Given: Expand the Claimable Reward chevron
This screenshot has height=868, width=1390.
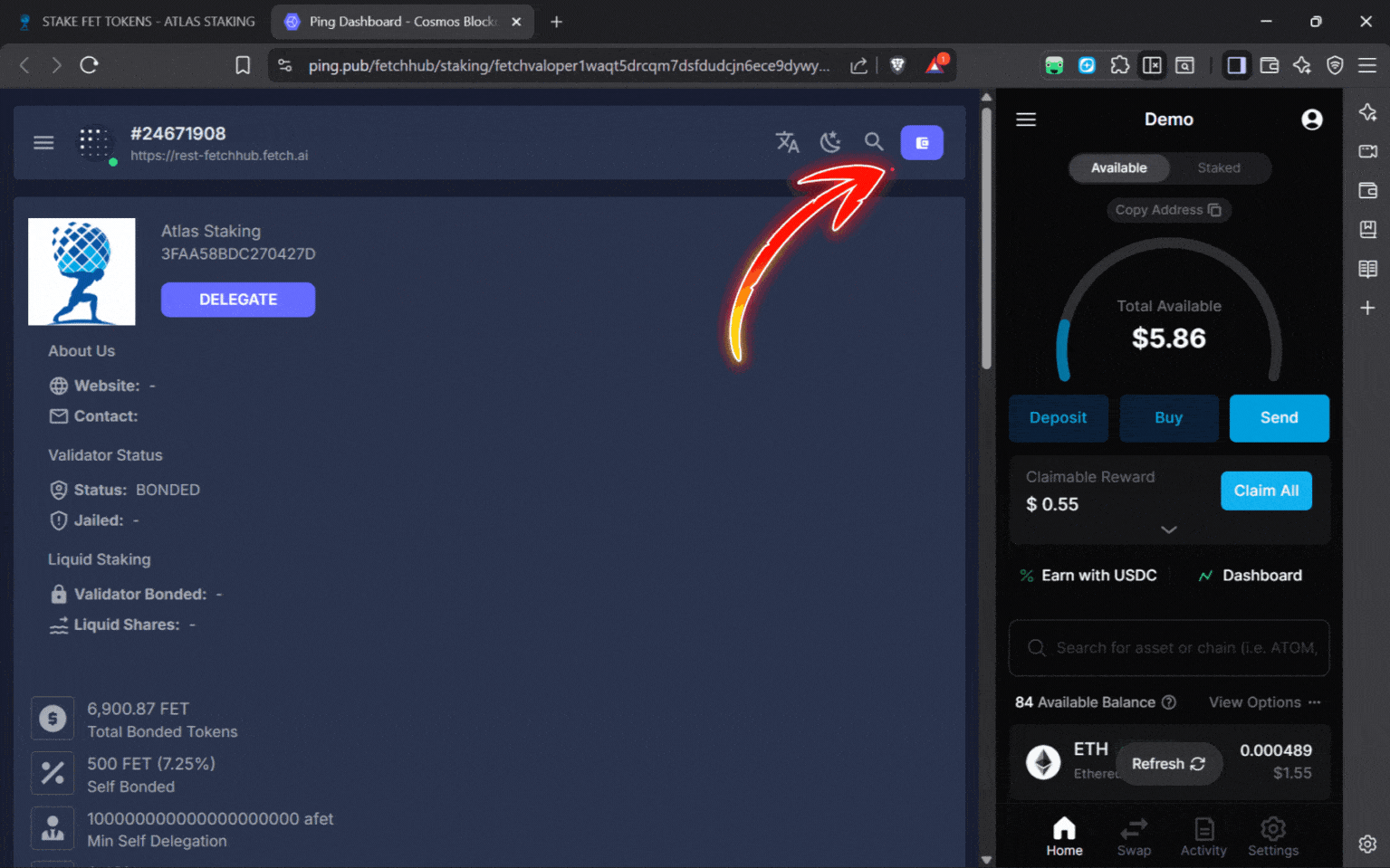Looking at the screenshot, I should tap(1168, 529).
